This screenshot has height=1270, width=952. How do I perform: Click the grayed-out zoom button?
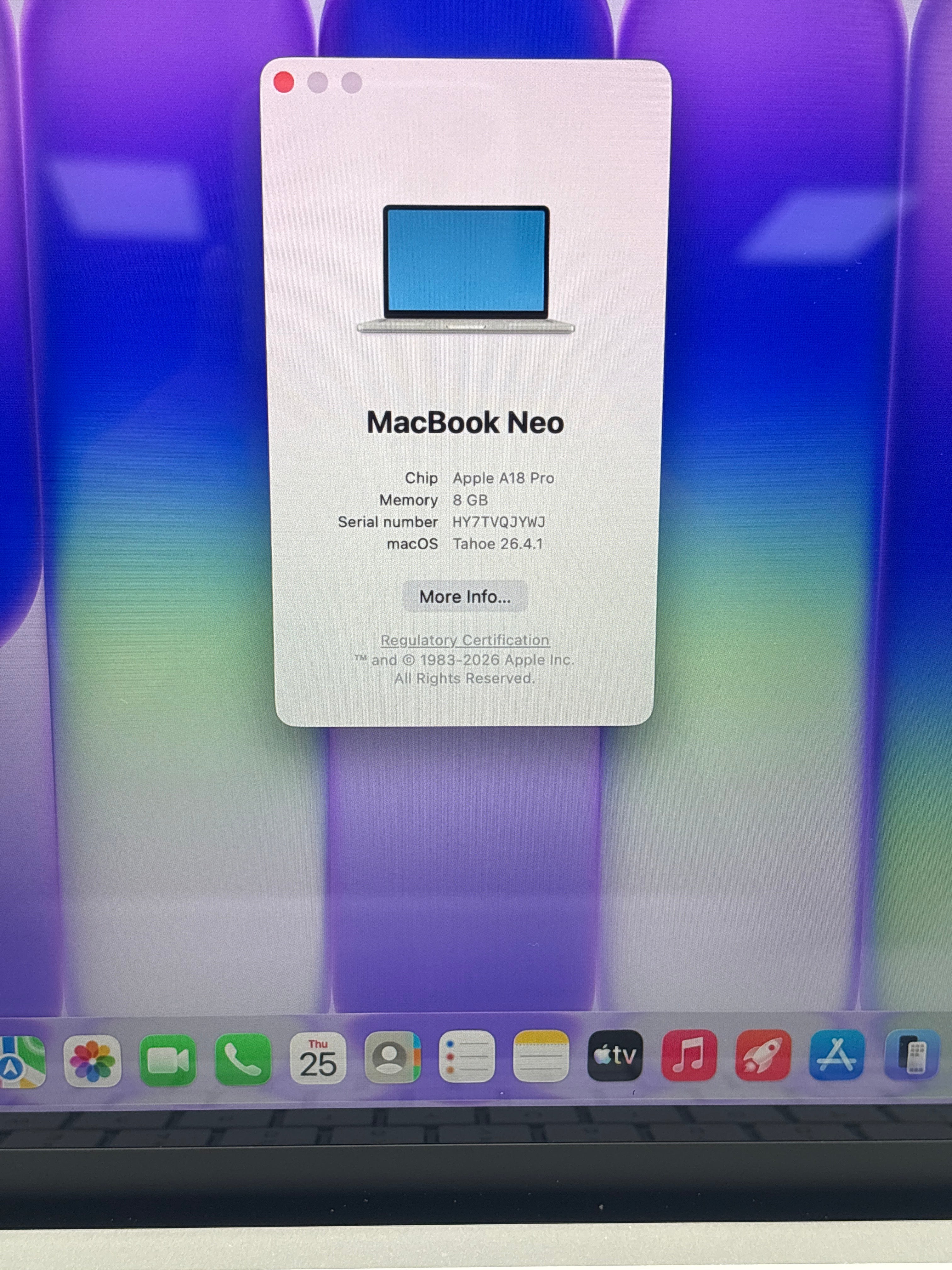(x=352, y=82)
